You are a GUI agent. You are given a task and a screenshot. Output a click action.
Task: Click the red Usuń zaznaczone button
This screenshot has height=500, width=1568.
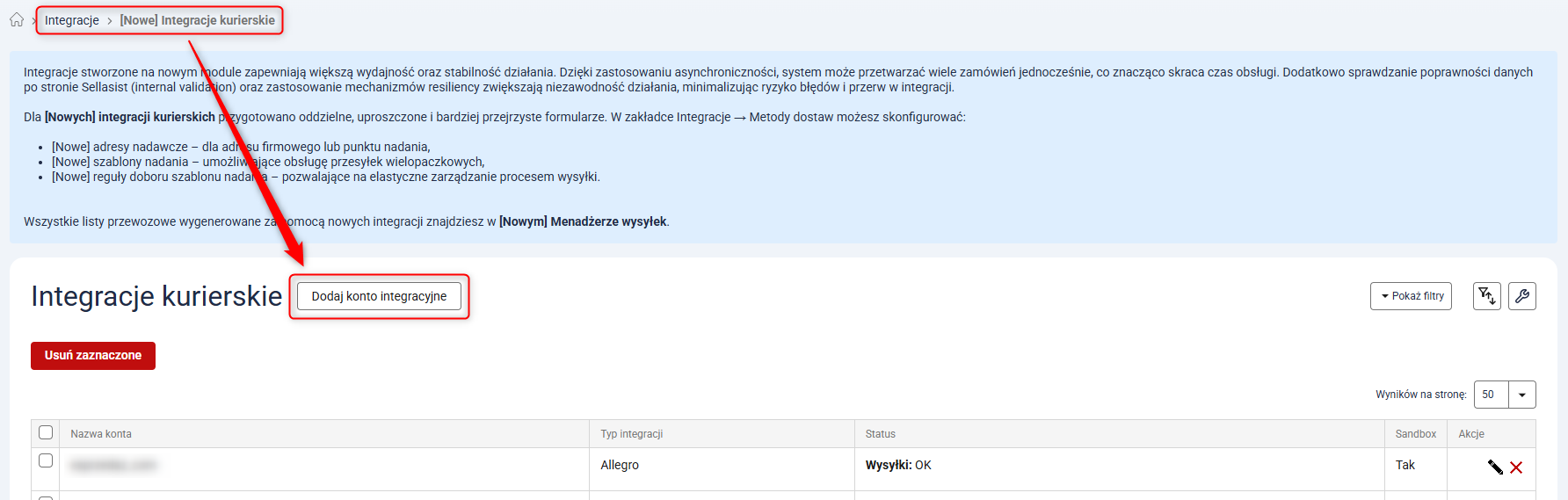pos(93,356)
